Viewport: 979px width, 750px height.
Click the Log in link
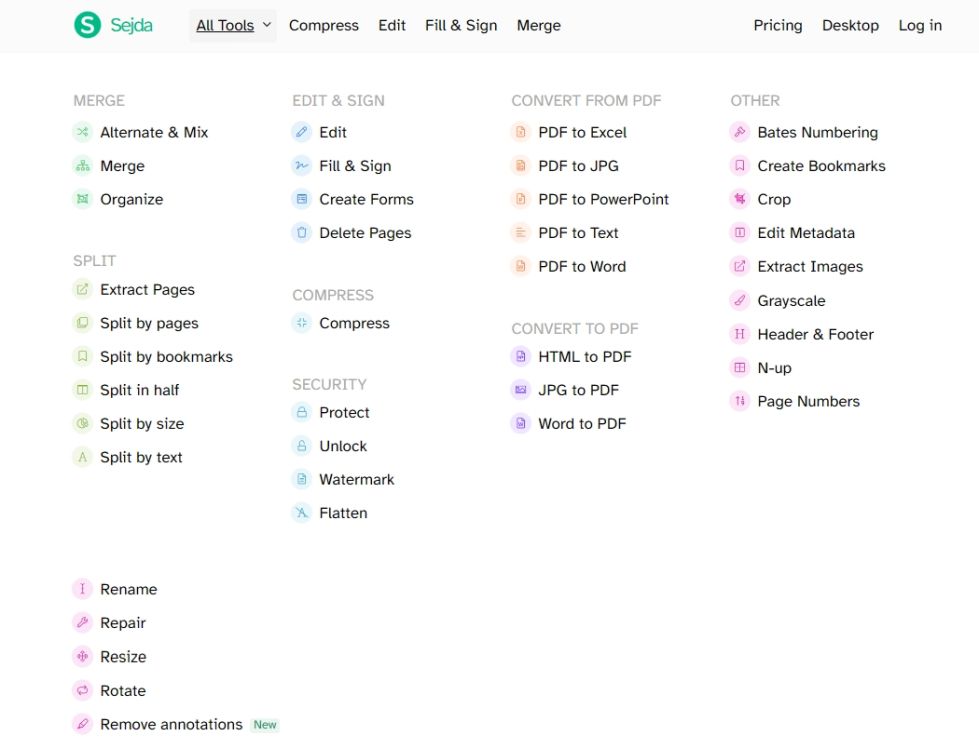[920, 26]
